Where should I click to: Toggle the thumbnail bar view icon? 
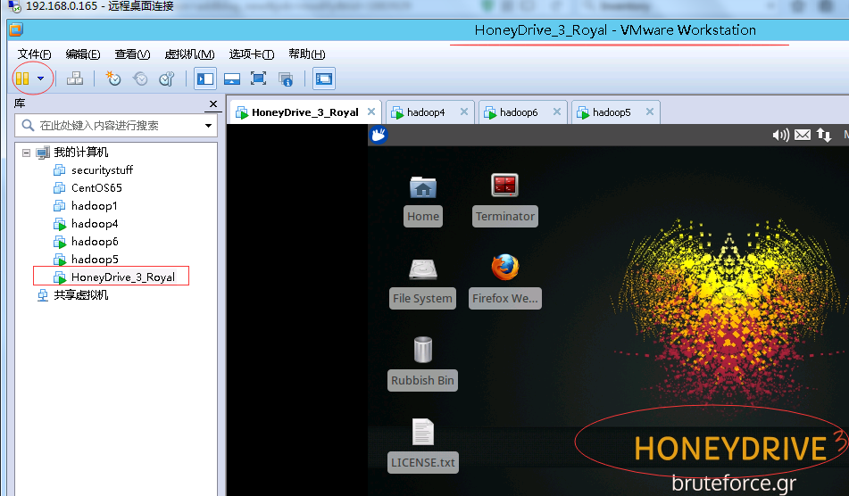pyautogui.click(x=232, y=79)
